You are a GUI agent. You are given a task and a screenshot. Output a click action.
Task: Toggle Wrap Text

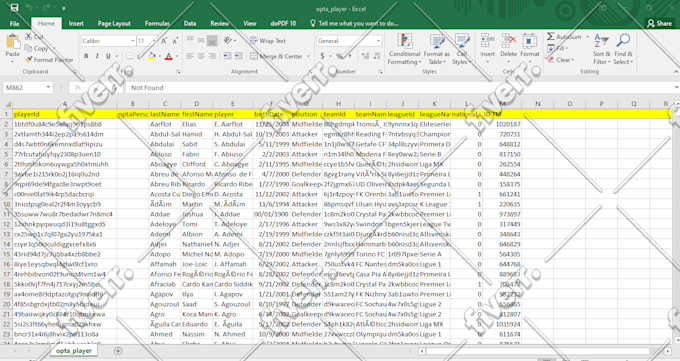[x=268, y=41]
